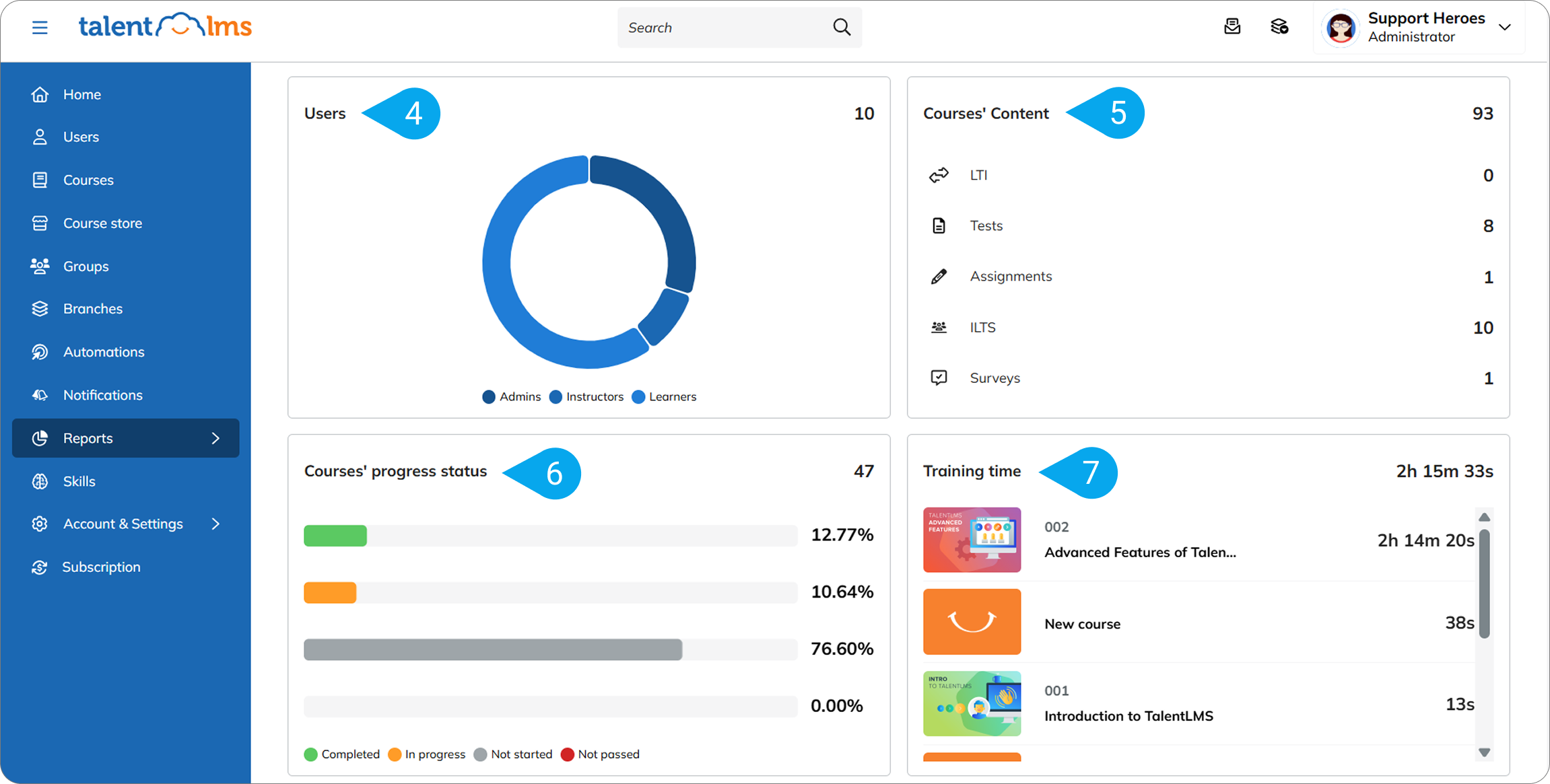Screen dimensions: 1550x784
Task: Expand the Support Heroes profile dropdown arrow
Action: (1505, 28)
